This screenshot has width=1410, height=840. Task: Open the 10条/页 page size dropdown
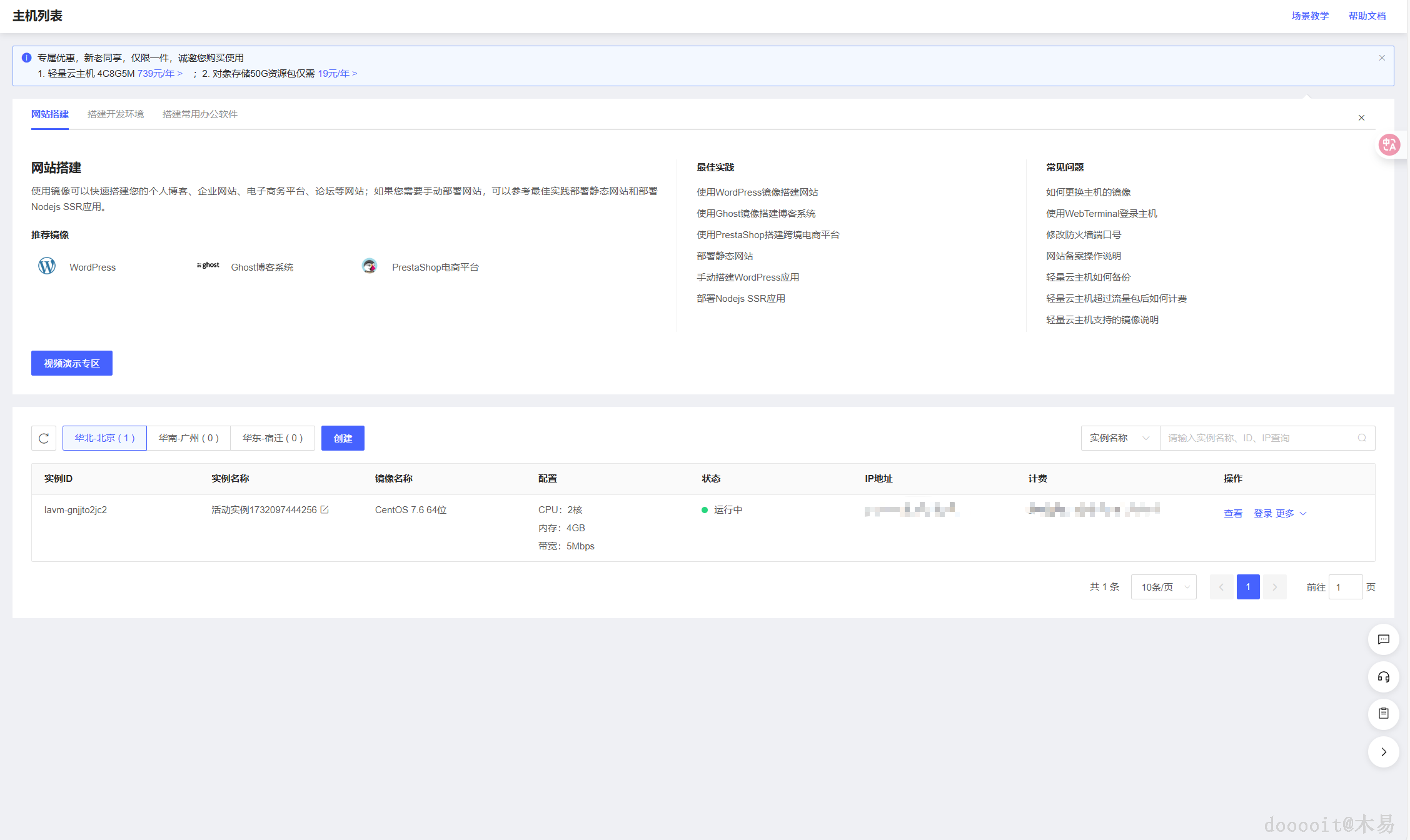click(1164, 587)
